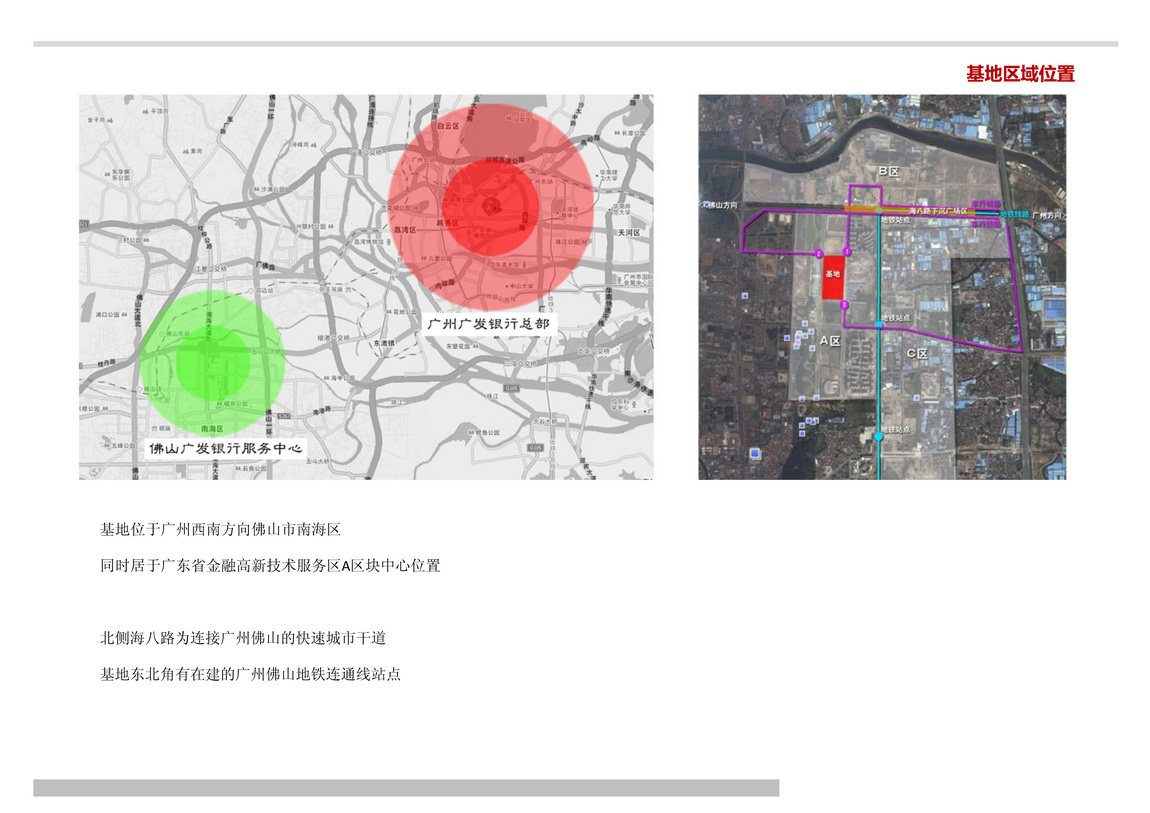Select the line 同时居于广东省金融高新技术服务区A区块中心位置
Viewport: 1150px width, 813px height.
tap(270, 565)
